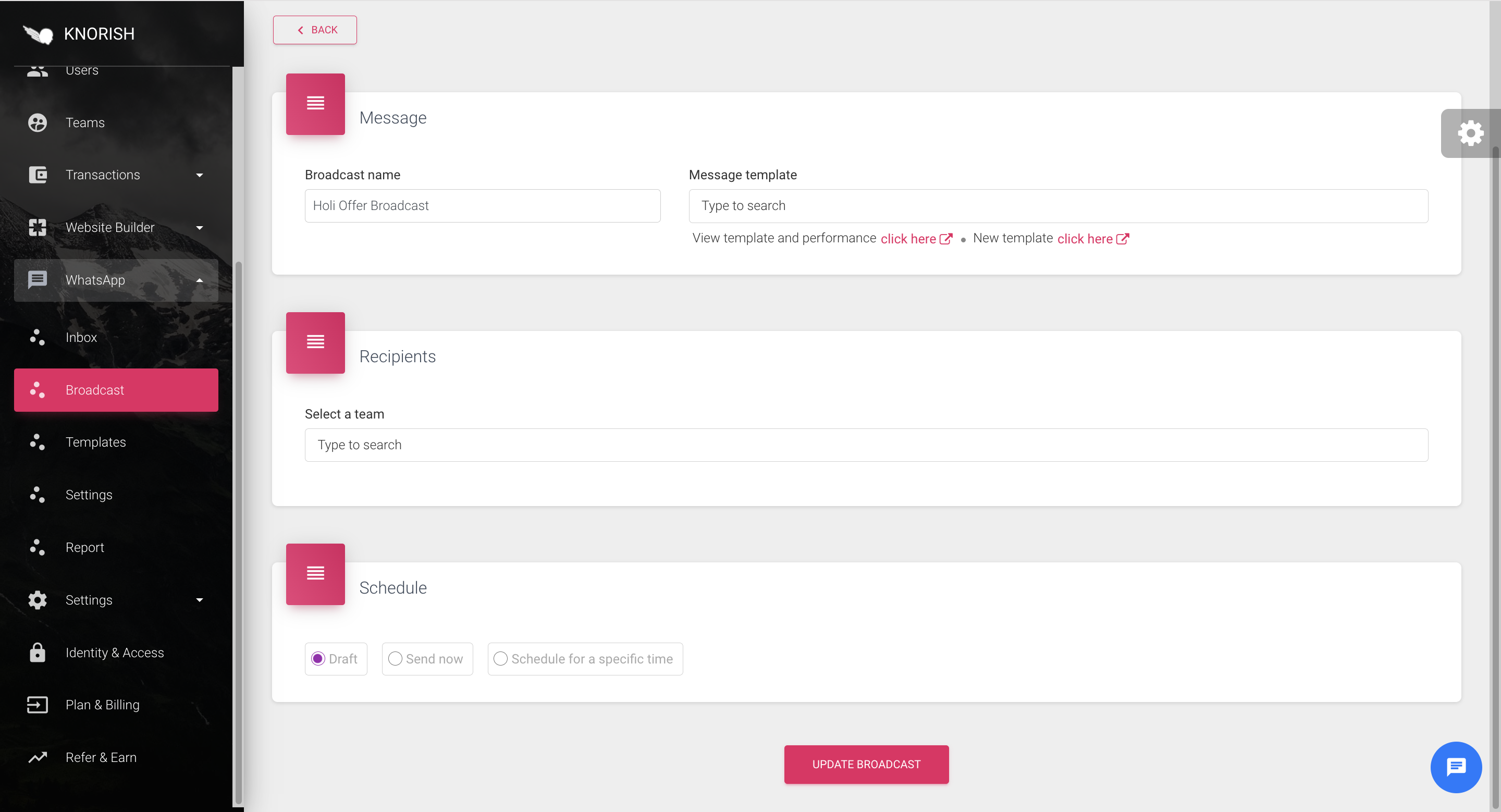
Task: Open the Select a team dropdown
Action: (866, 445)
